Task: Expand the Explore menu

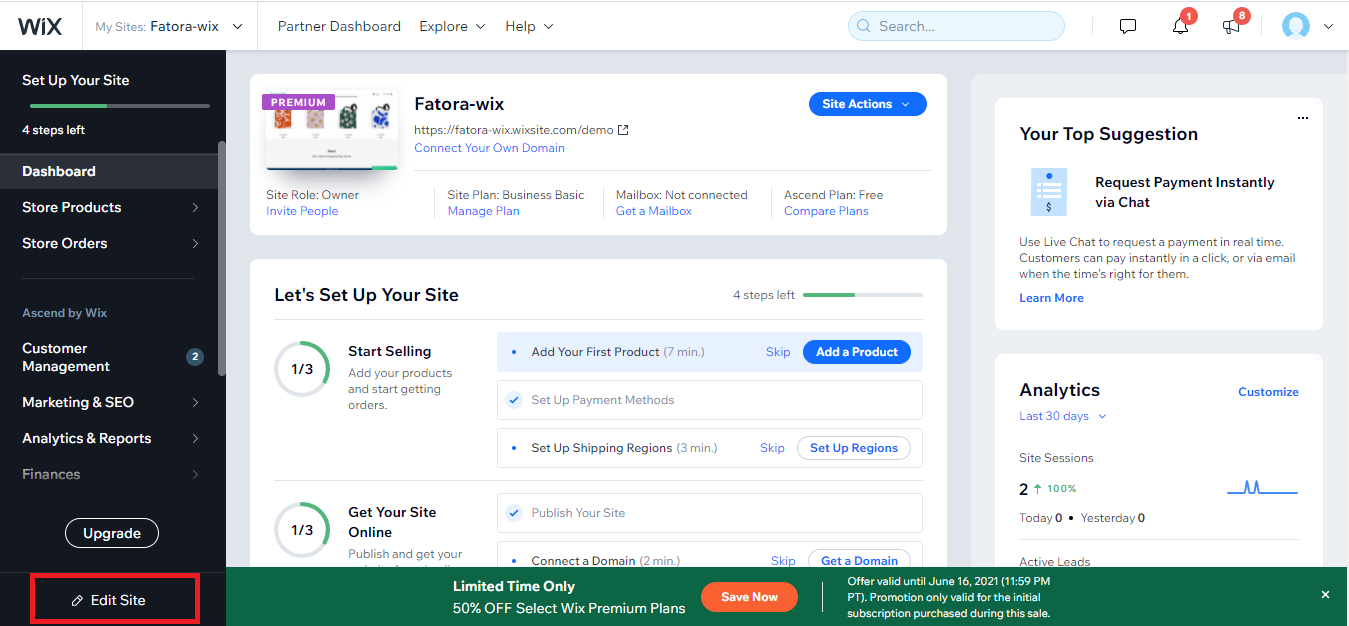Action: coord(452,26)
